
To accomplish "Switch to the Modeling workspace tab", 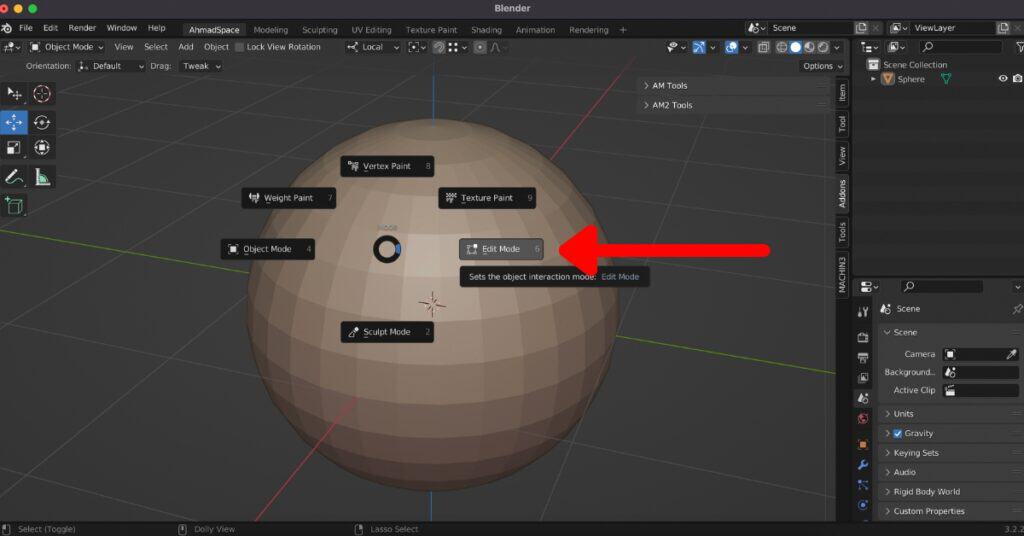I will 270,30.
